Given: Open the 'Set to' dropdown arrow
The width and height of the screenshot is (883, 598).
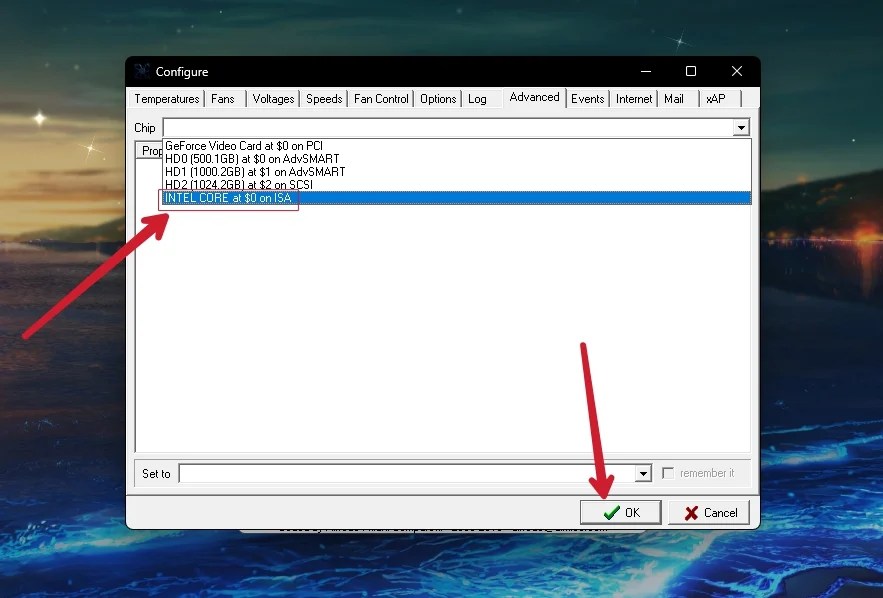Looking at the screenshot, I should [644, 473].
